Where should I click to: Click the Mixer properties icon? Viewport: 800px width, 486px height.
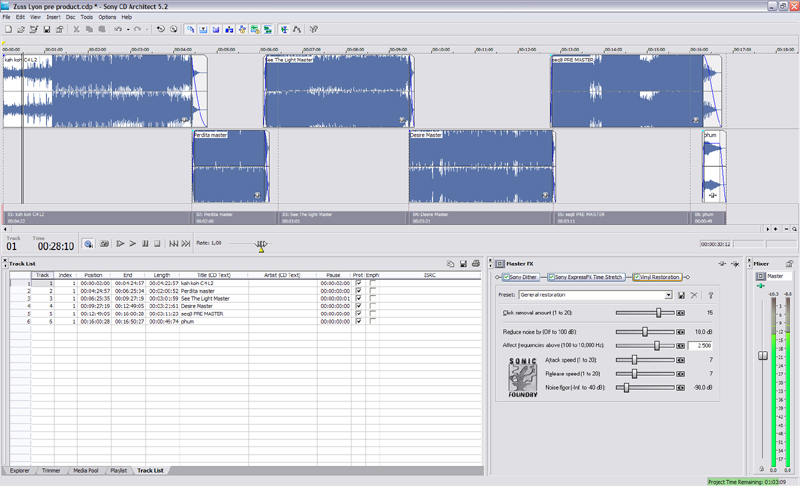coord(789,264)
